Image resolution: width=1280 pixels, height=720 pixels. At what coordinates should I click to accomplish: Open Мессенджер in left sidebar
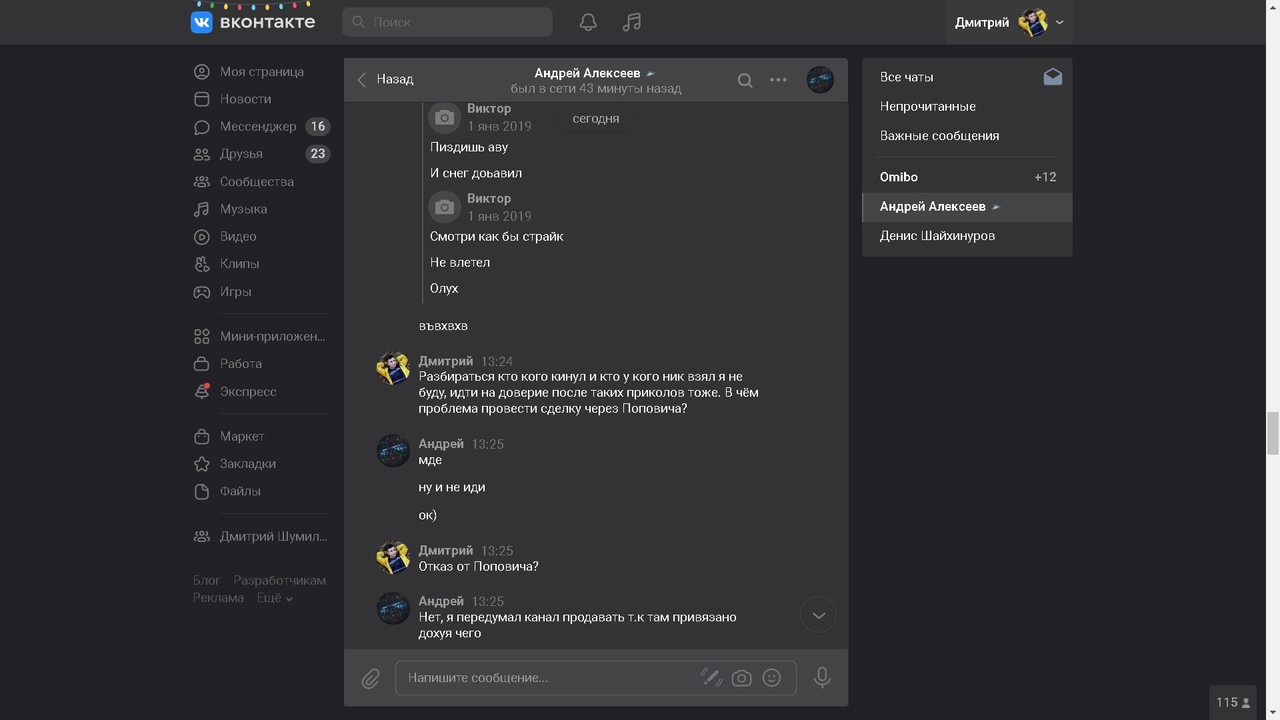tap(258, 126)
